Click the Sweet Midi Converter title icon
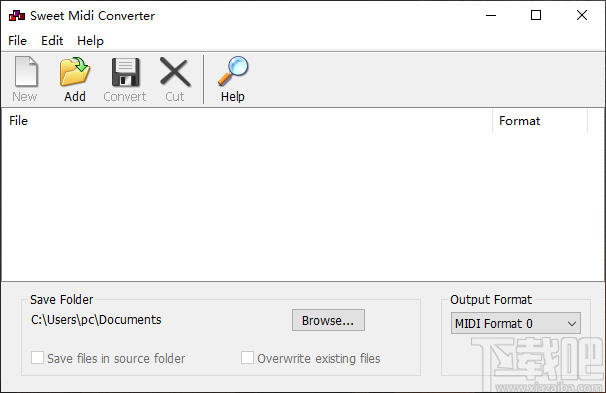 (17, 16)
